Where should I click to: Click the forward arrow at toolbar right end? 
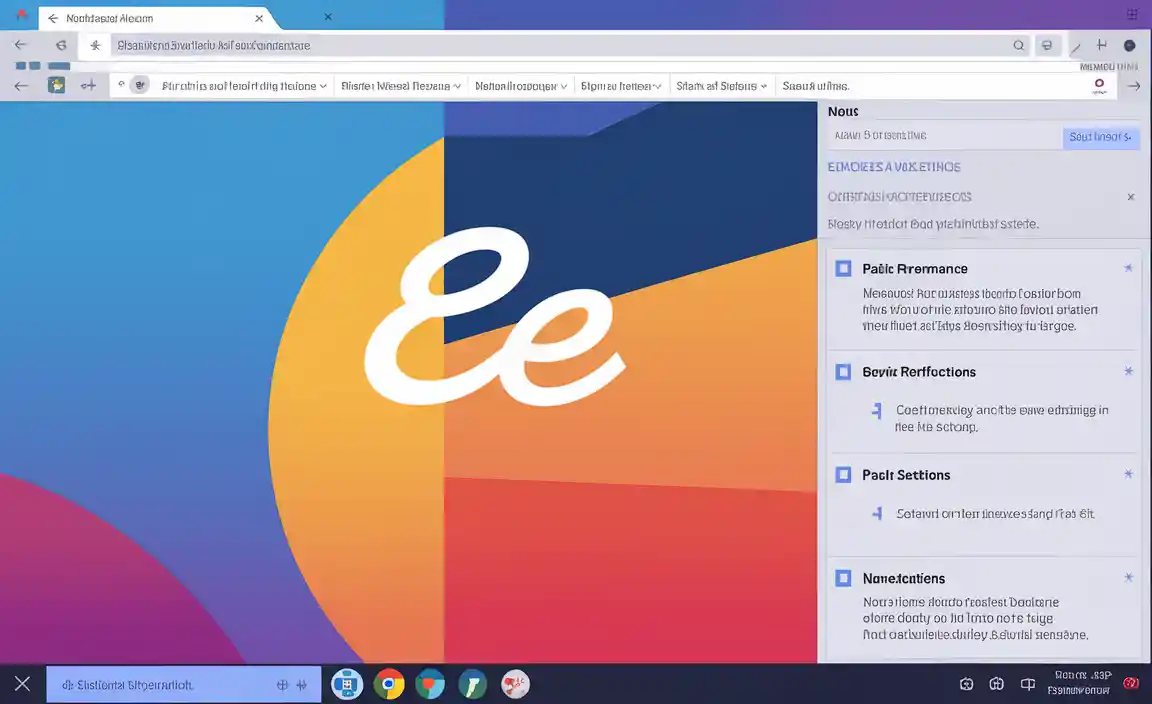click(1134, 86)
